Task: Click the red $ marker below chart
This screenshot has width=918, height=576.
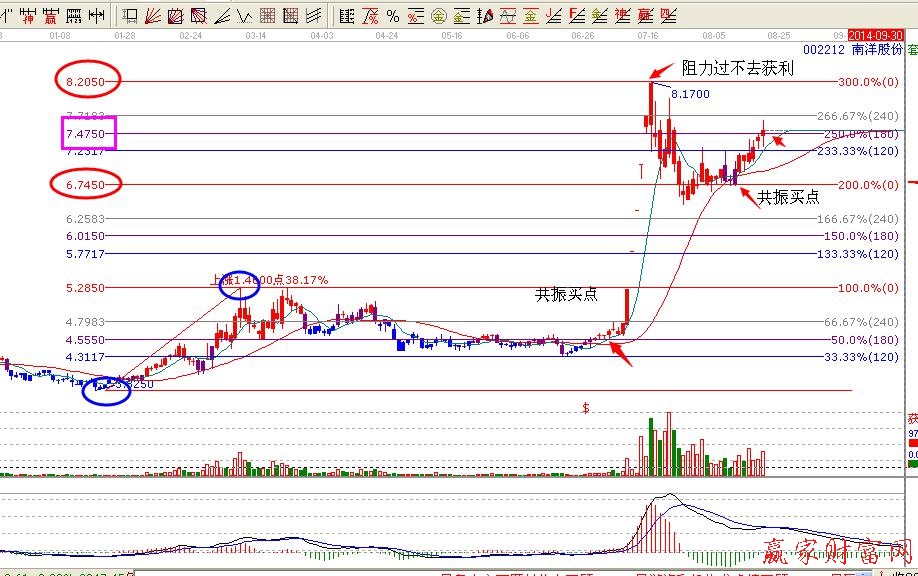Action: coord(586,407)
